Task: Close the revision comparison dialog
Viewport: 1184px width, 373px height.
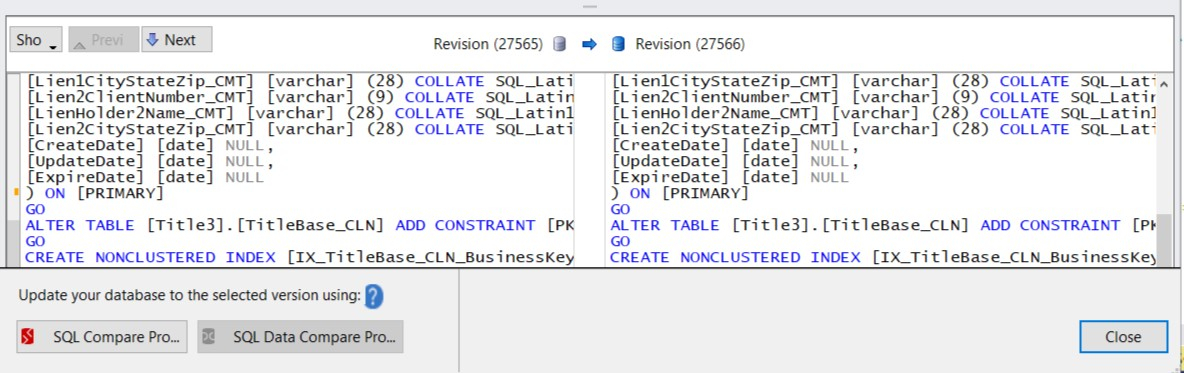Action: 1122,337
